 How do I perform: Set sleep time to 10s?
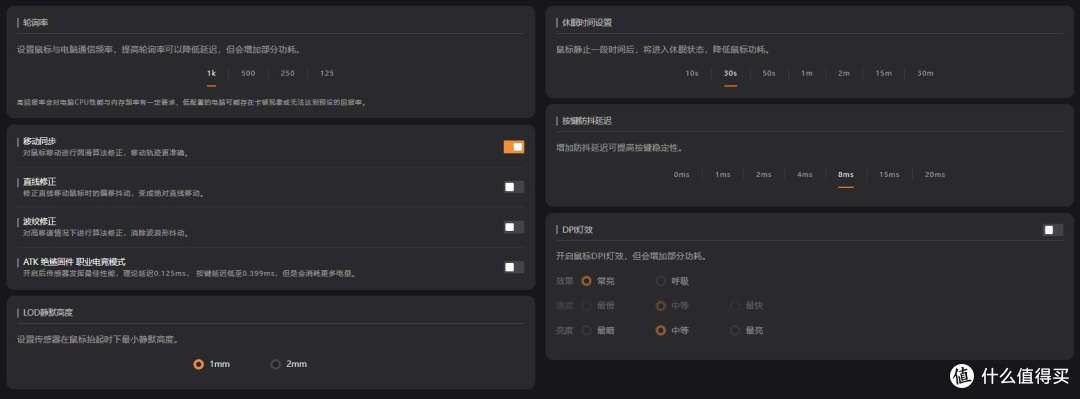pos(692,73)
